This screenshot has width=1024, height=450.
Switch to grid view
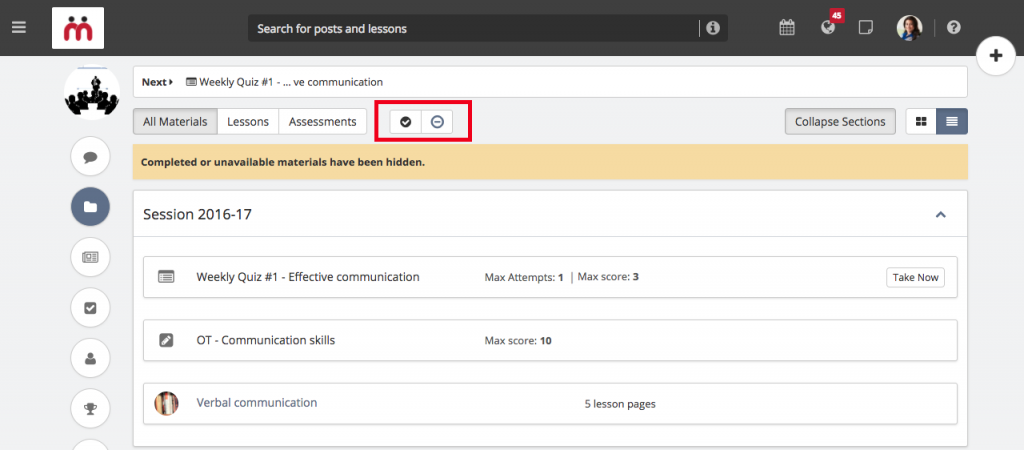click(921, 121)
